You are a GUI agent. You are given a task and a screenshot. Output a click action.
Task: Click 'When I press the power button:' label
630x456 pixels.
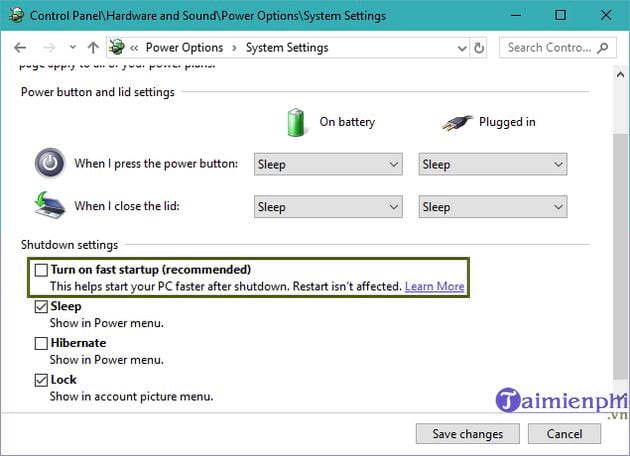(x=156, y=164)
